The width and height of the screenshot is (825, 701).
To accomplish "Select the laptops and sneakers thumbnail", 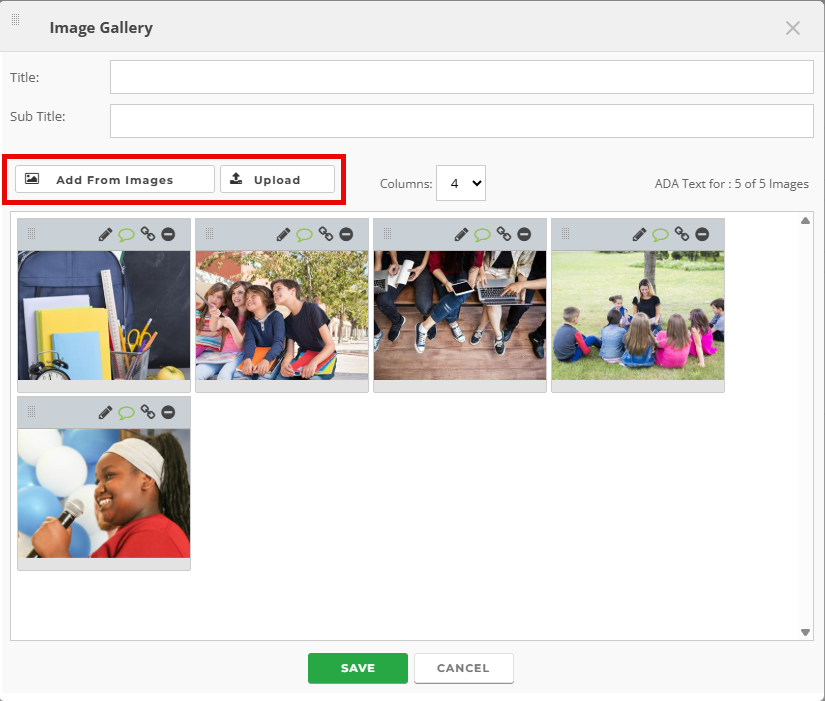I will (x=460, y=315).
